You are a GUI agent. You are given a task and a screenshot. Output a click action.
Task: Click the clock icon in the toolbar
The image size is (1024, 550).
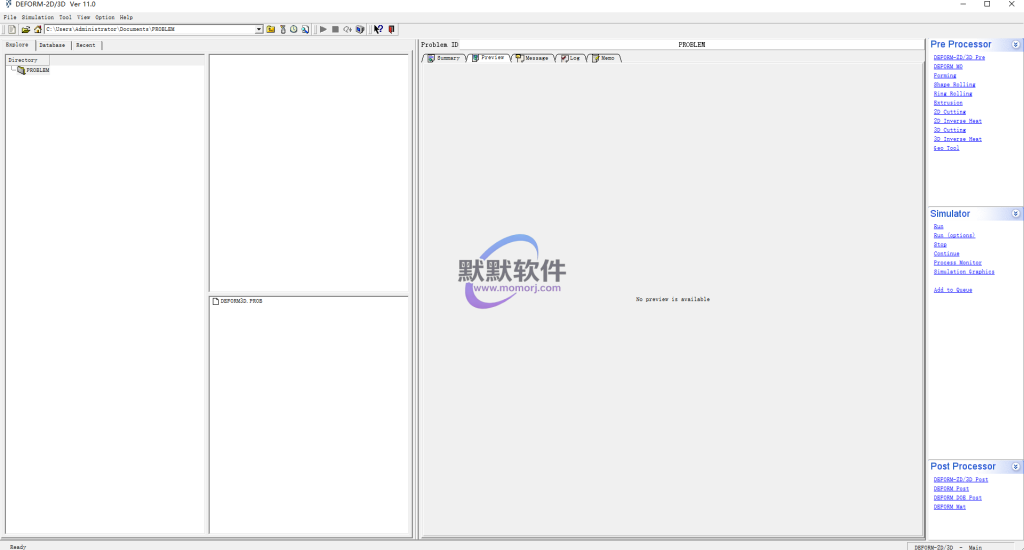(293, 29)
